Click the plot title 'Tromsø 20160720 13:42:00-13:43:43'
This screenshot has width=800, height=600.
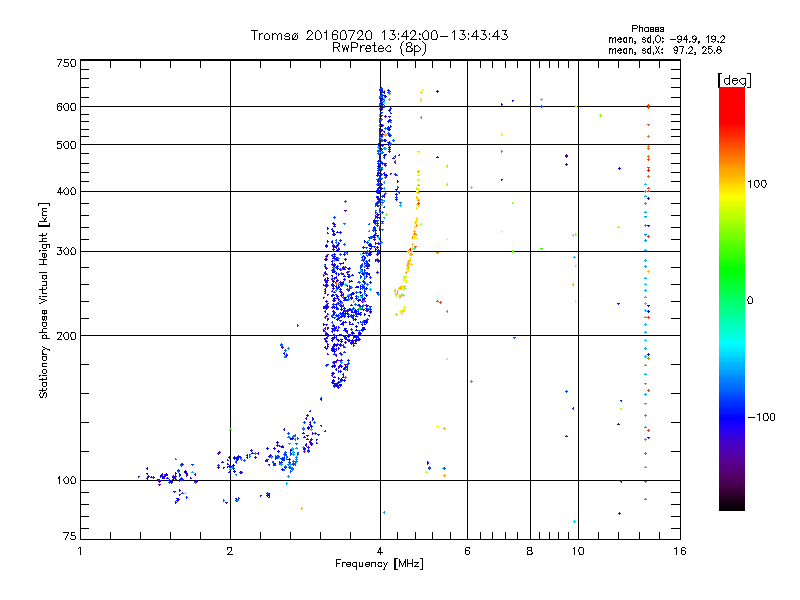click(x=379, y=35)
